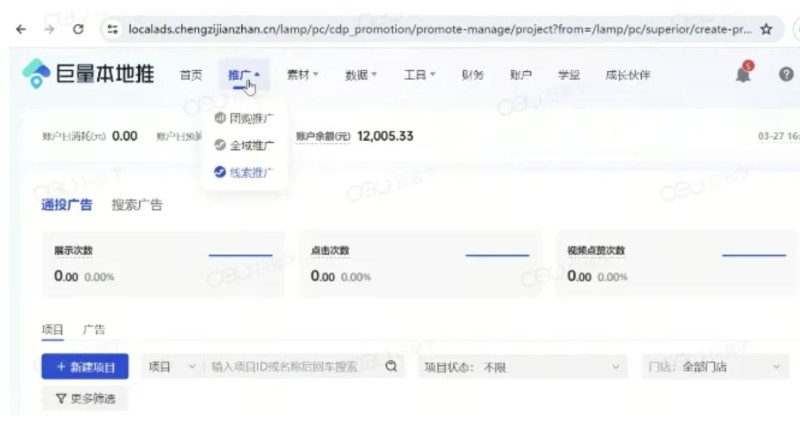Click the 更多筛选 filter button
The height and width of the screenshot is (426, 800).
tap(85, 398)
